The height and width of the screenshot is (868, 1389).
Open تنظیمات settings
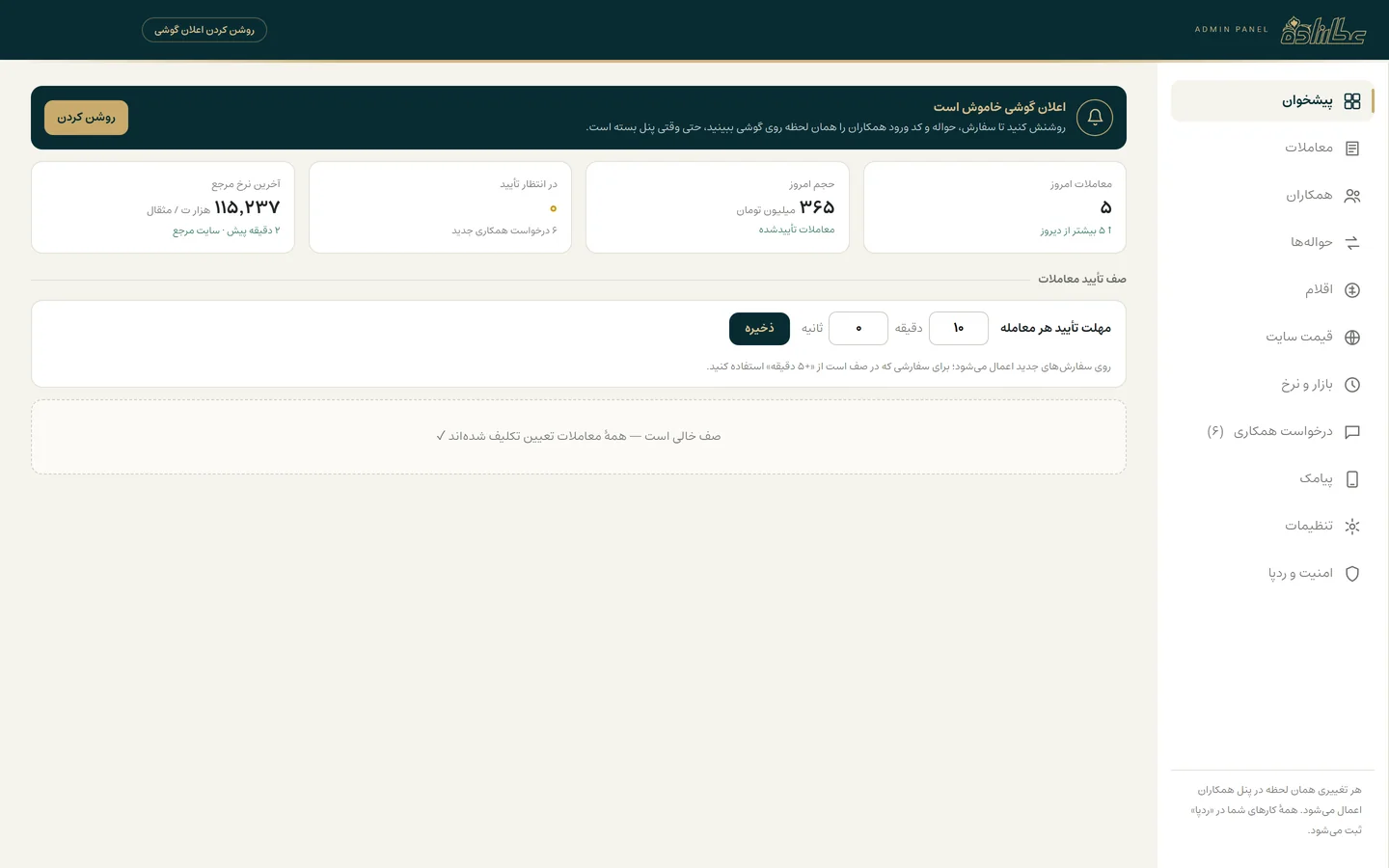pyautogui.click(x=1272, y=527)
